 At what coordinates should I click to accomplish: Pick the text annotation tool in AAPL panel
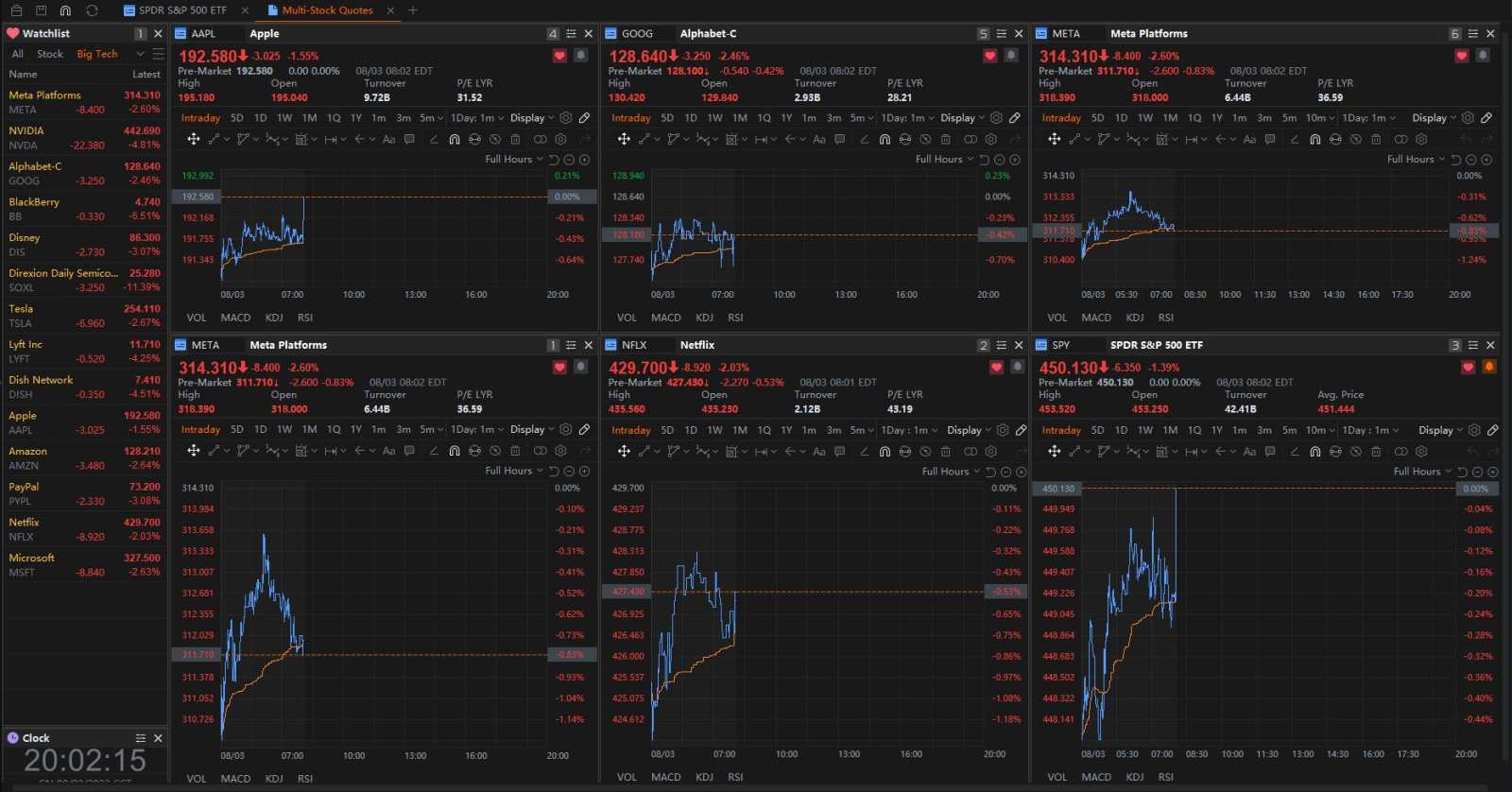[x=388, y=139]
